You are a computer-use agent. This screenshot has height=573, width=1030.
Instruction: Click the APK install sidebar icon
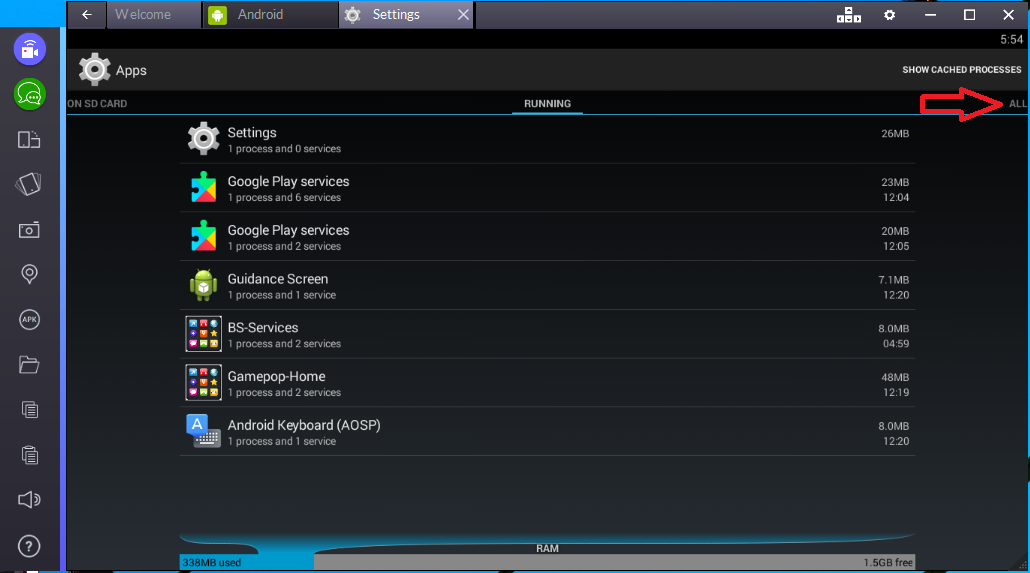(x=29, y=319)
